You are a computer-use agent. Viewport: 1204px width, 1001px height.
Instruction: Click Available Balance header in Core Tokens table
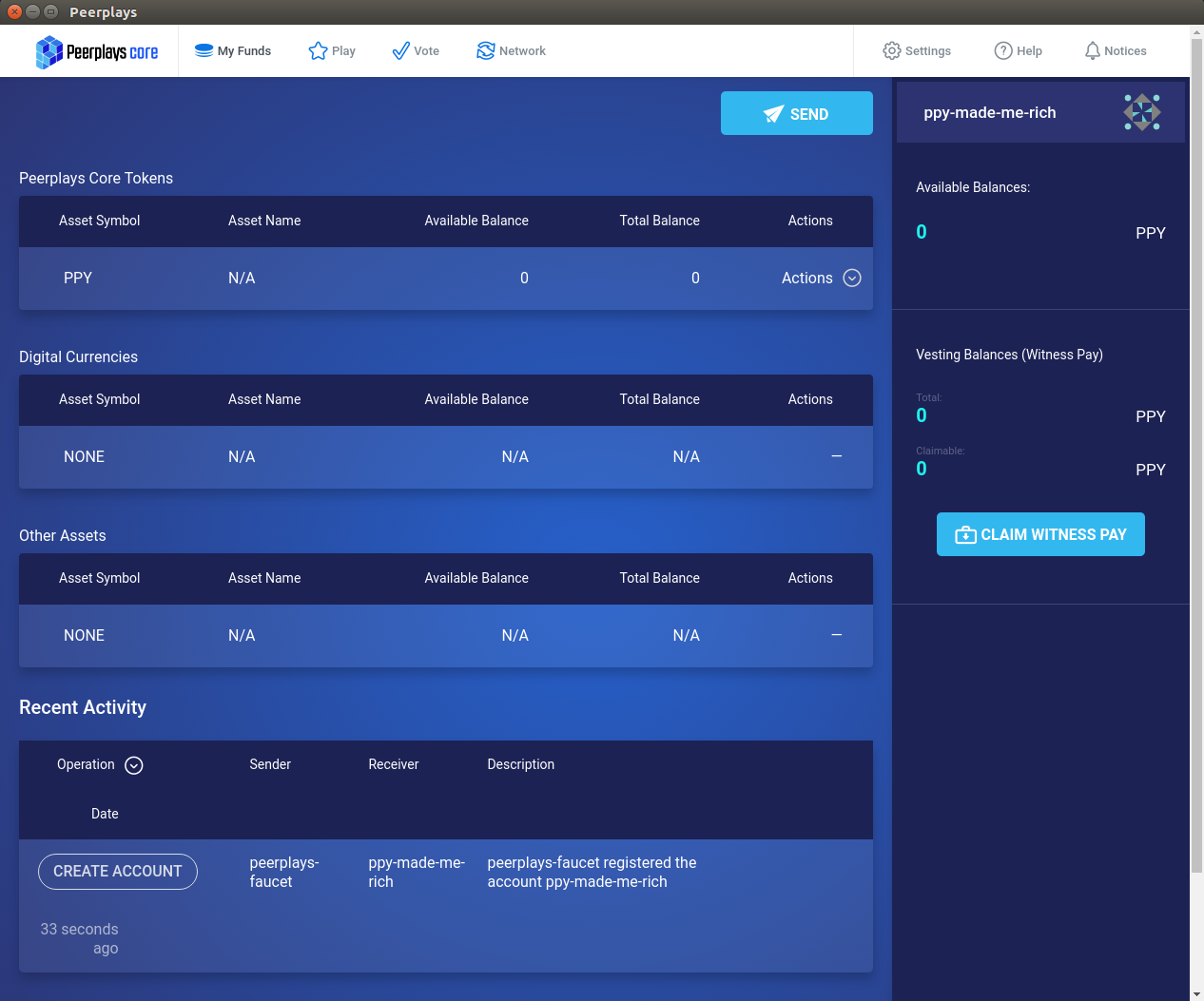(x=476, y=221)
